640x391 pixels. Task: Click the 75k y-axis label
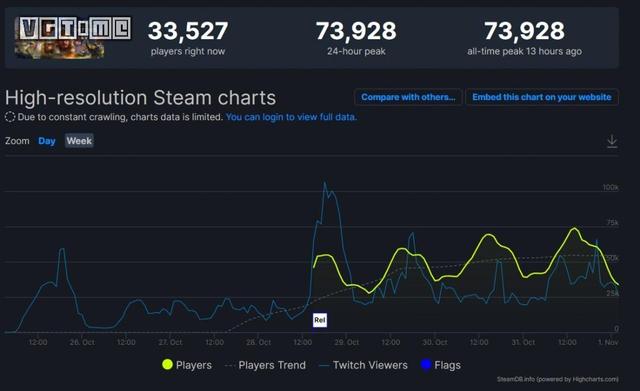[612, 222]
